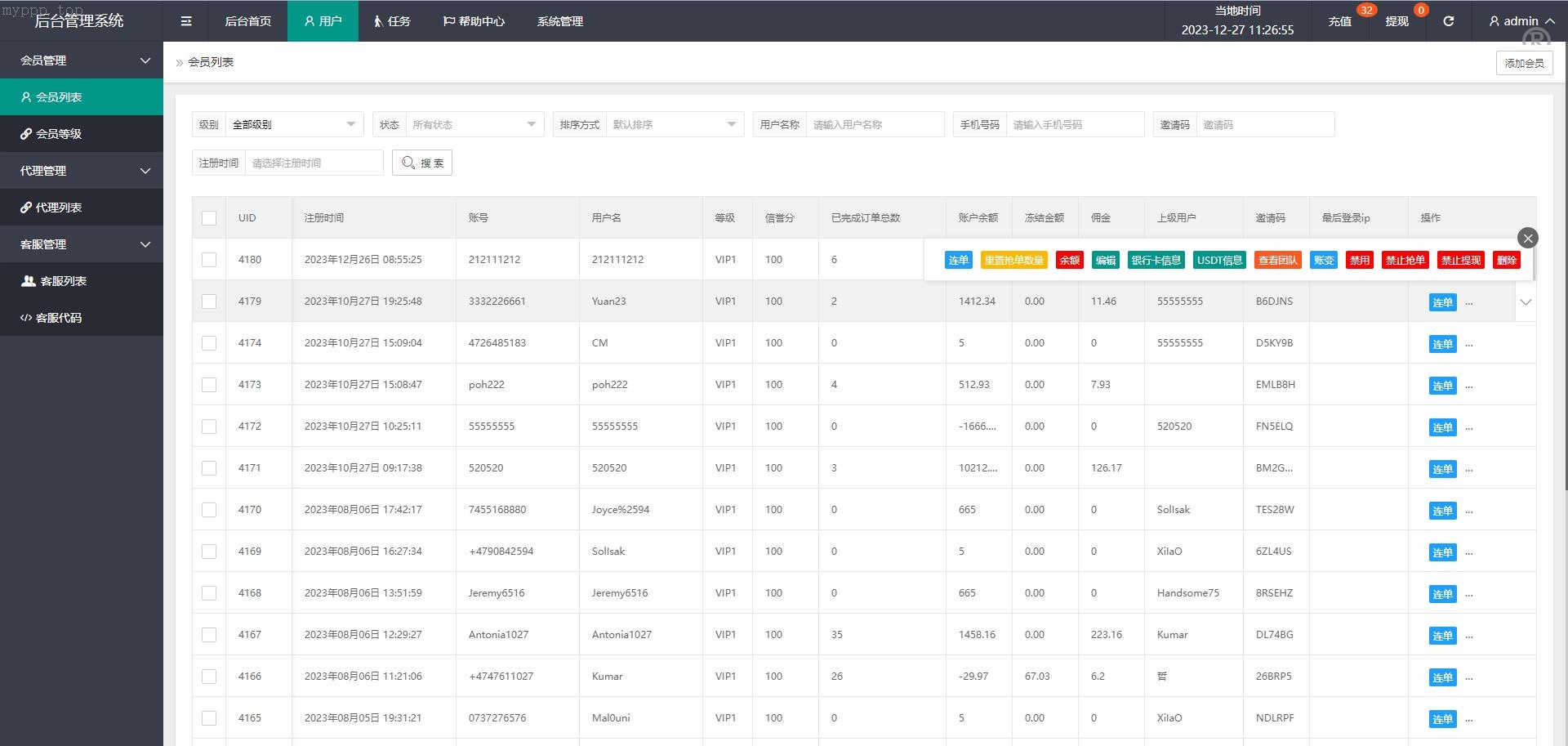Close the action popup with X icon

tap(1527, 238)
